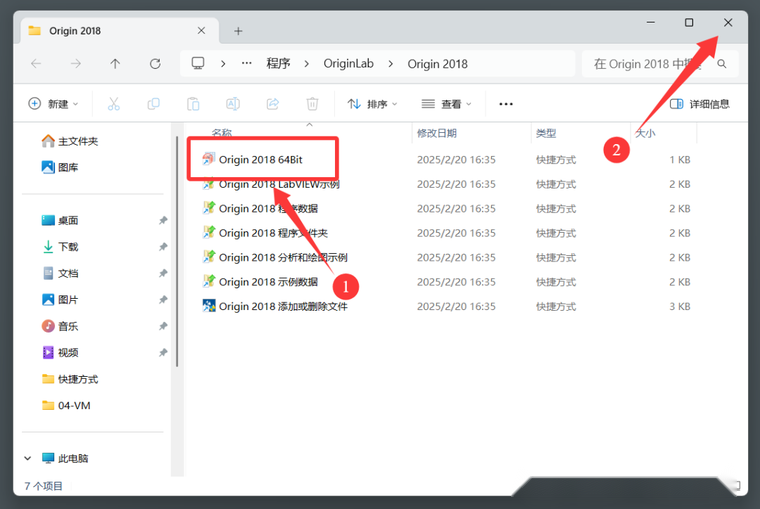Click the Share icon in toolbar
The image size is (760, 509).
(272, 104)
